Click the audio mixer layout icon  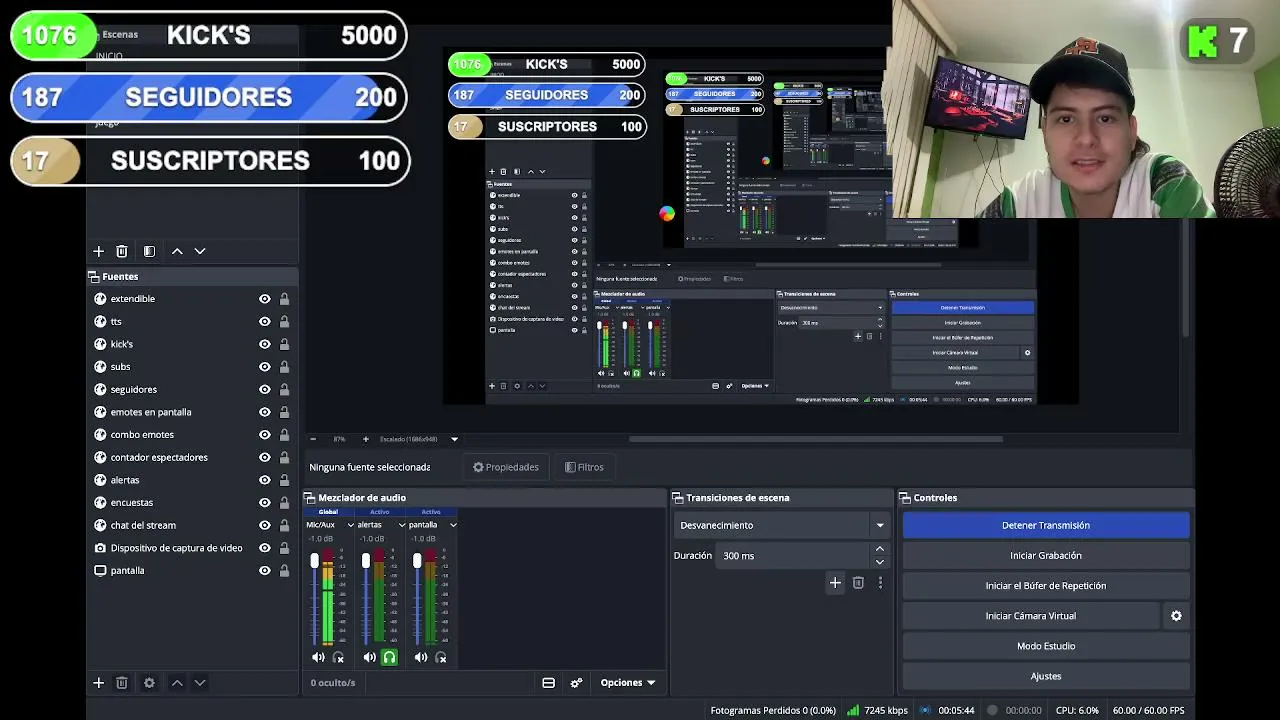548,683
